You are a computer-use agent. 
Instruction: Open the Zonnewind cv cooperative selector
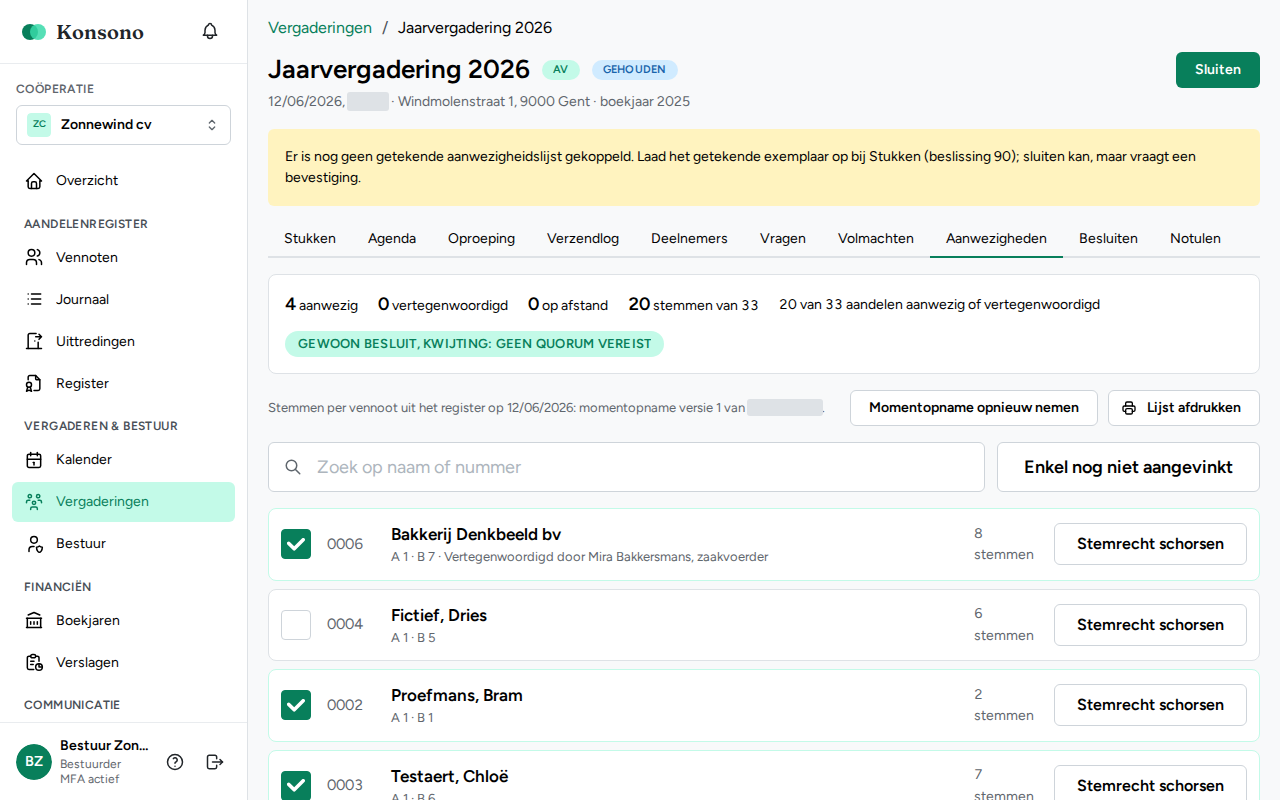coord(123,125)
